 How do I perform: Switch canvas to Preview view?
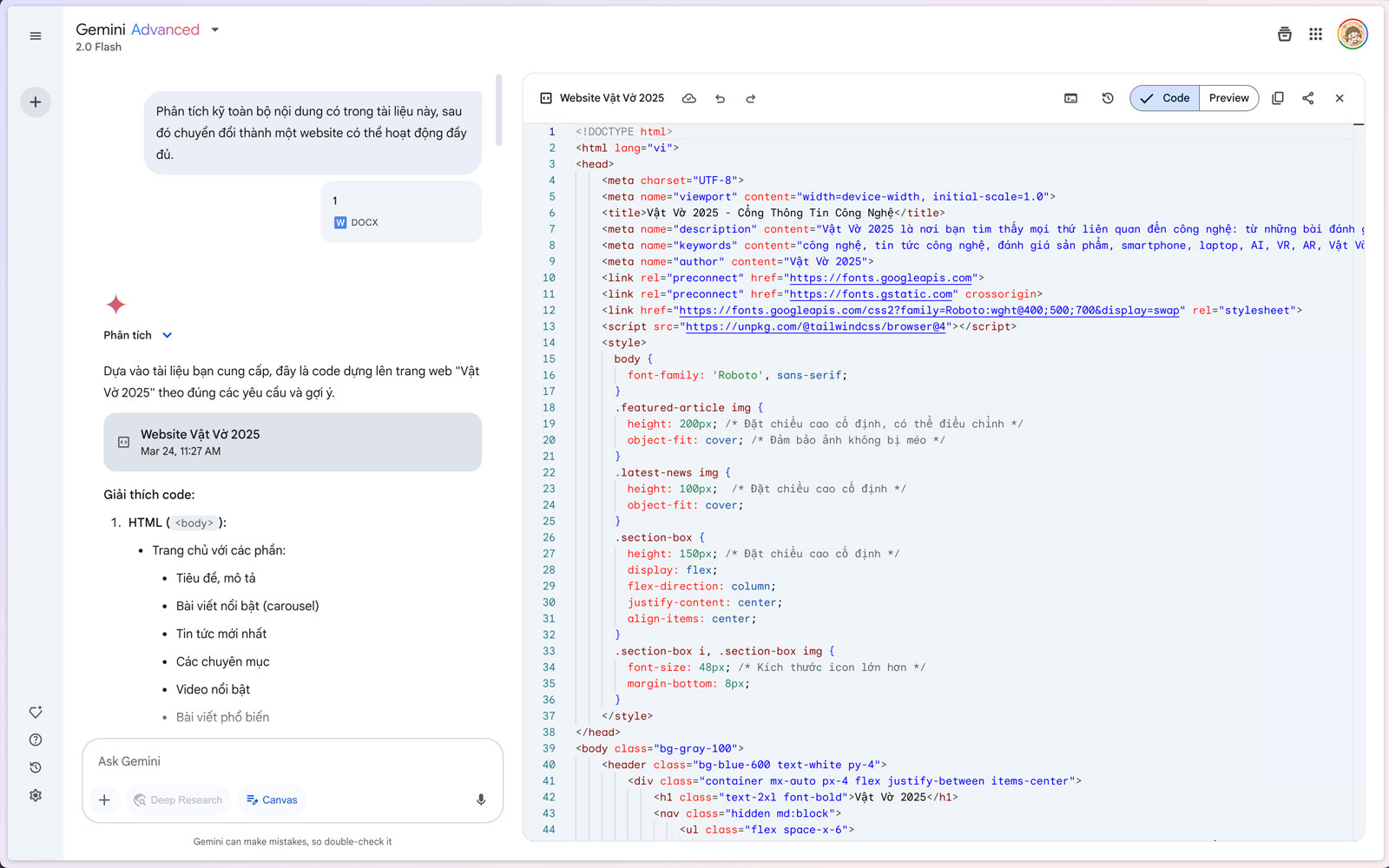1229,98
